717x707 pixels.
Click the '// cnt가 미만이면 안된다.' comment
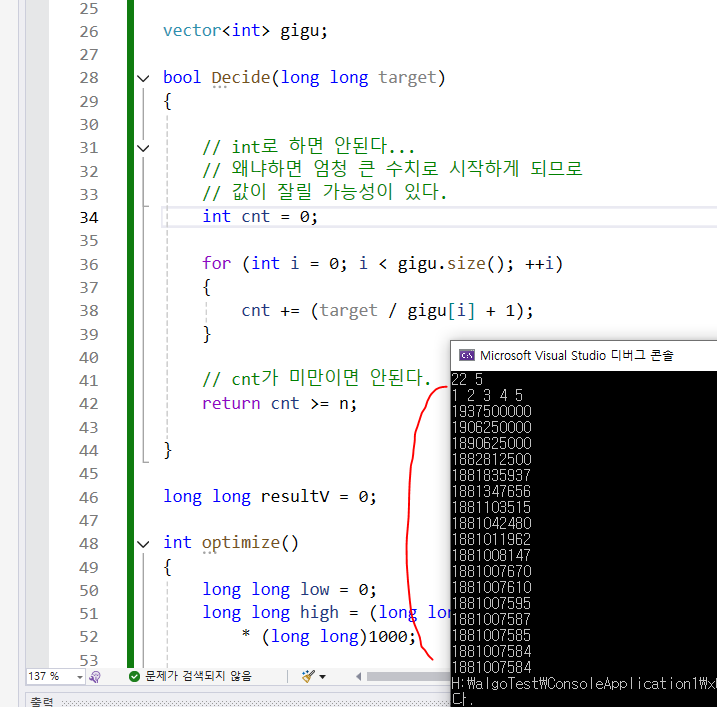tap(317, 378)
